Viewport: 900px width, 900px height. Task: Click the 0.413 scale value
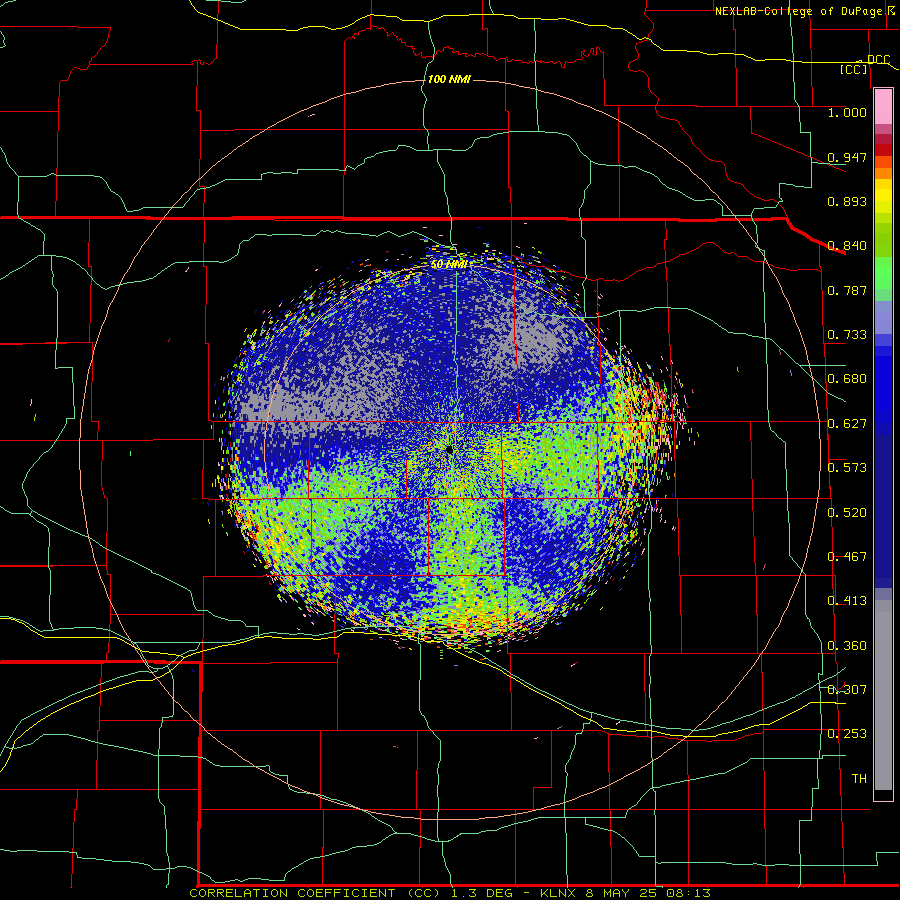point(847,601)
